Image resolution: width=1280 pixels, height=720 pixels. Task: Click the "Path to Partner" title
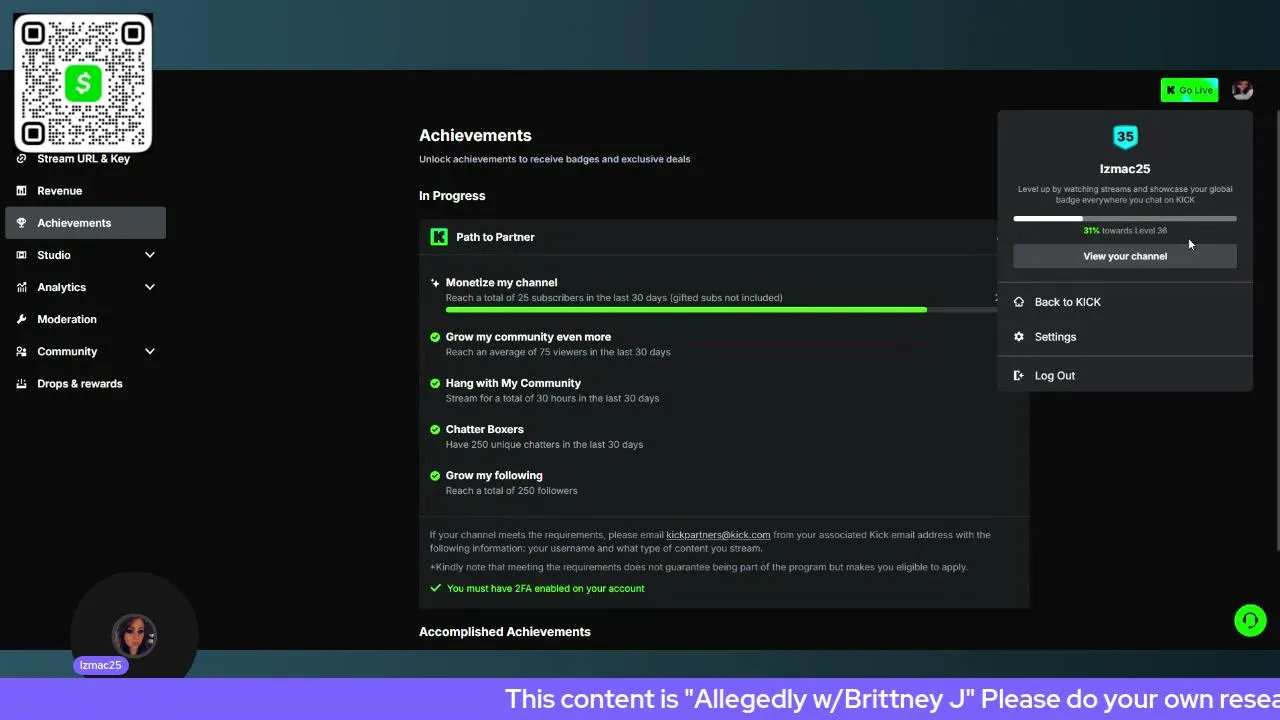pos(495,237)
